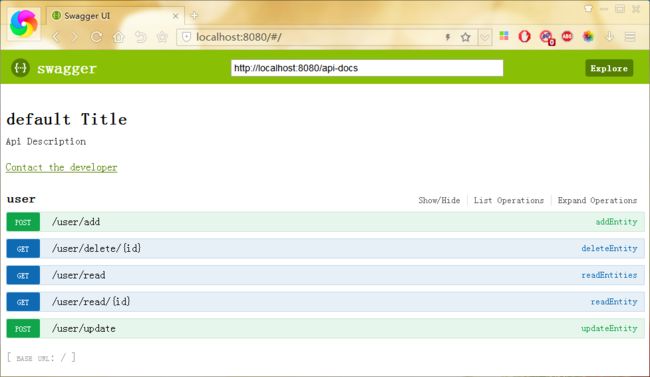650x377 pixels.
Task: Click addEntity operation link
Action: 616,222
